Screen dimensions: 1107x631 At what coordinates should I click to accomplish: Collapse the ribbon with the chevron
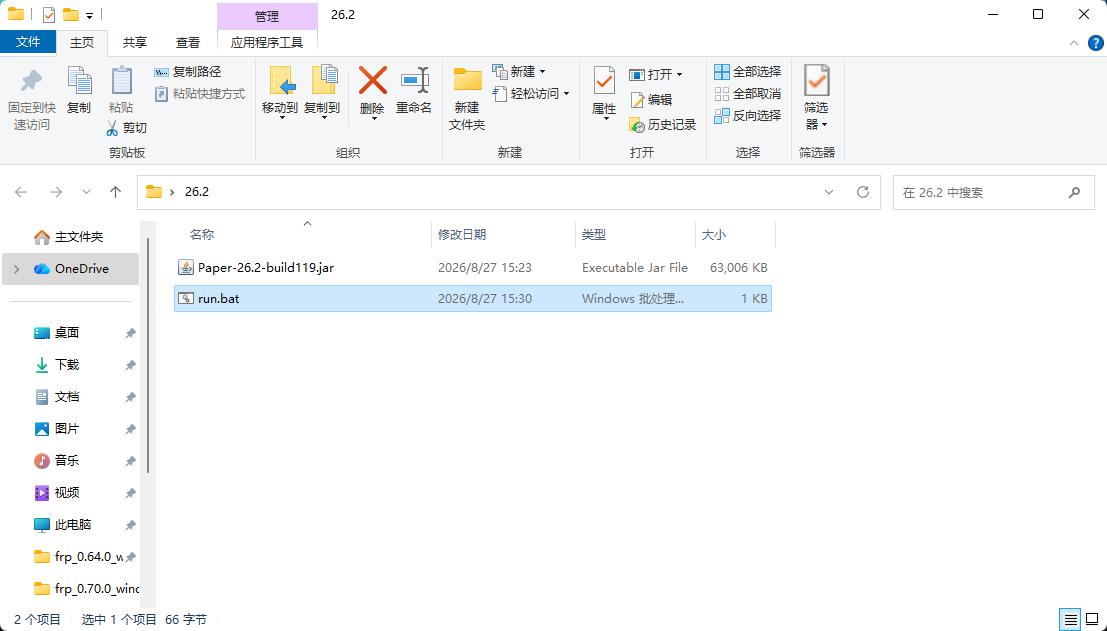pyautogui.click(x=1074, y=43)
